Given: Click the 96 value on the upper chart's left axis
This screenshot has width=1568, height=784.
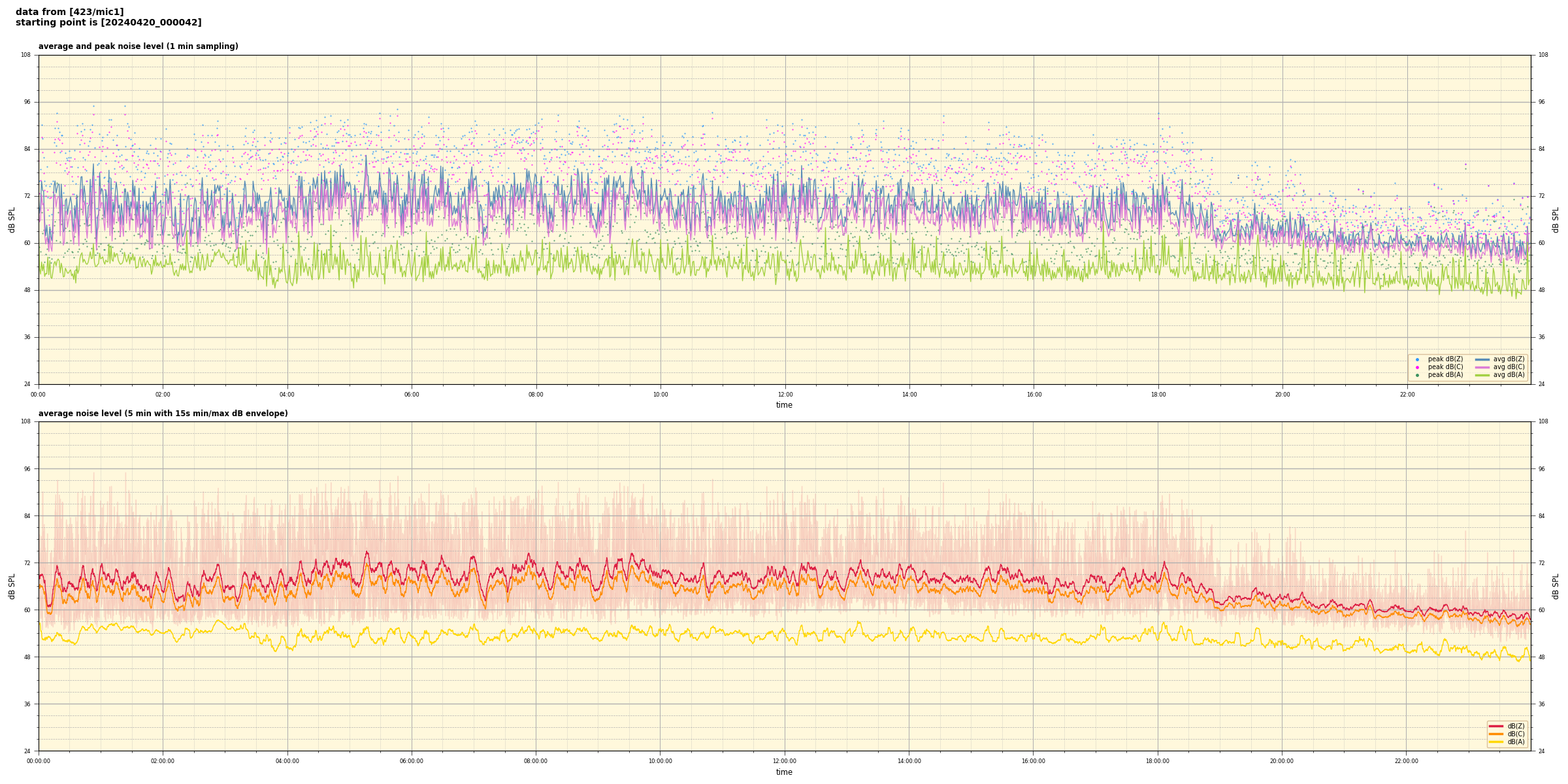Looking at the screenshot, I should [x=26, y=102].
